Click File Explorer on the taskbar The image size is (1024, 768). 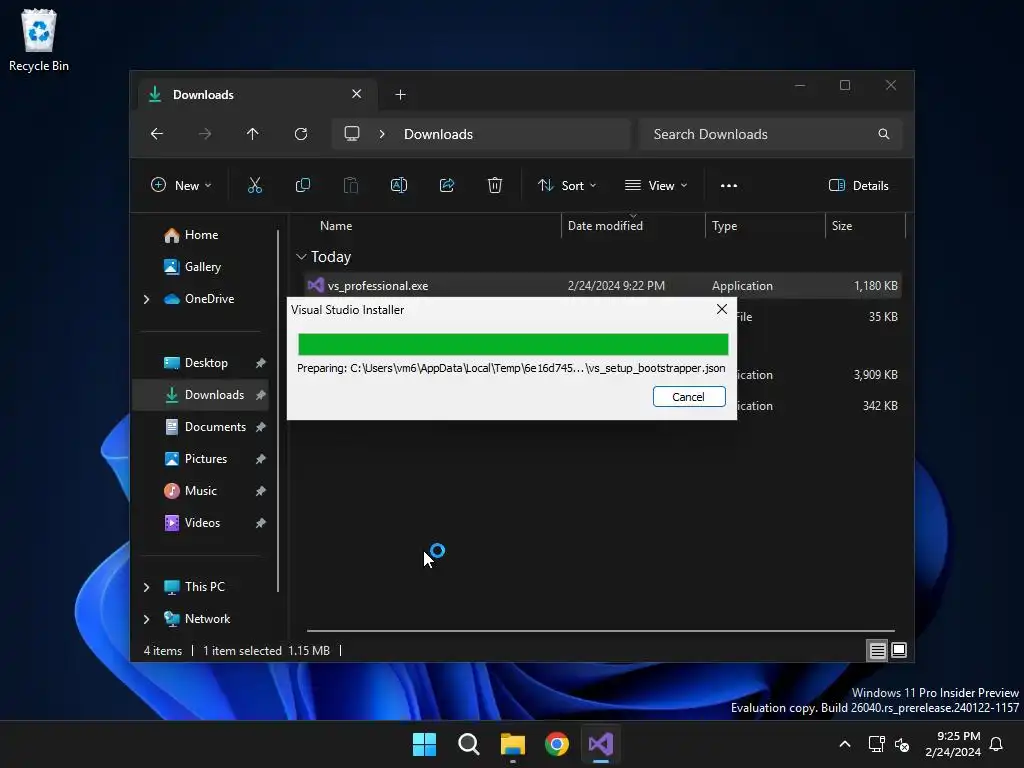click(x=513, y=744)
